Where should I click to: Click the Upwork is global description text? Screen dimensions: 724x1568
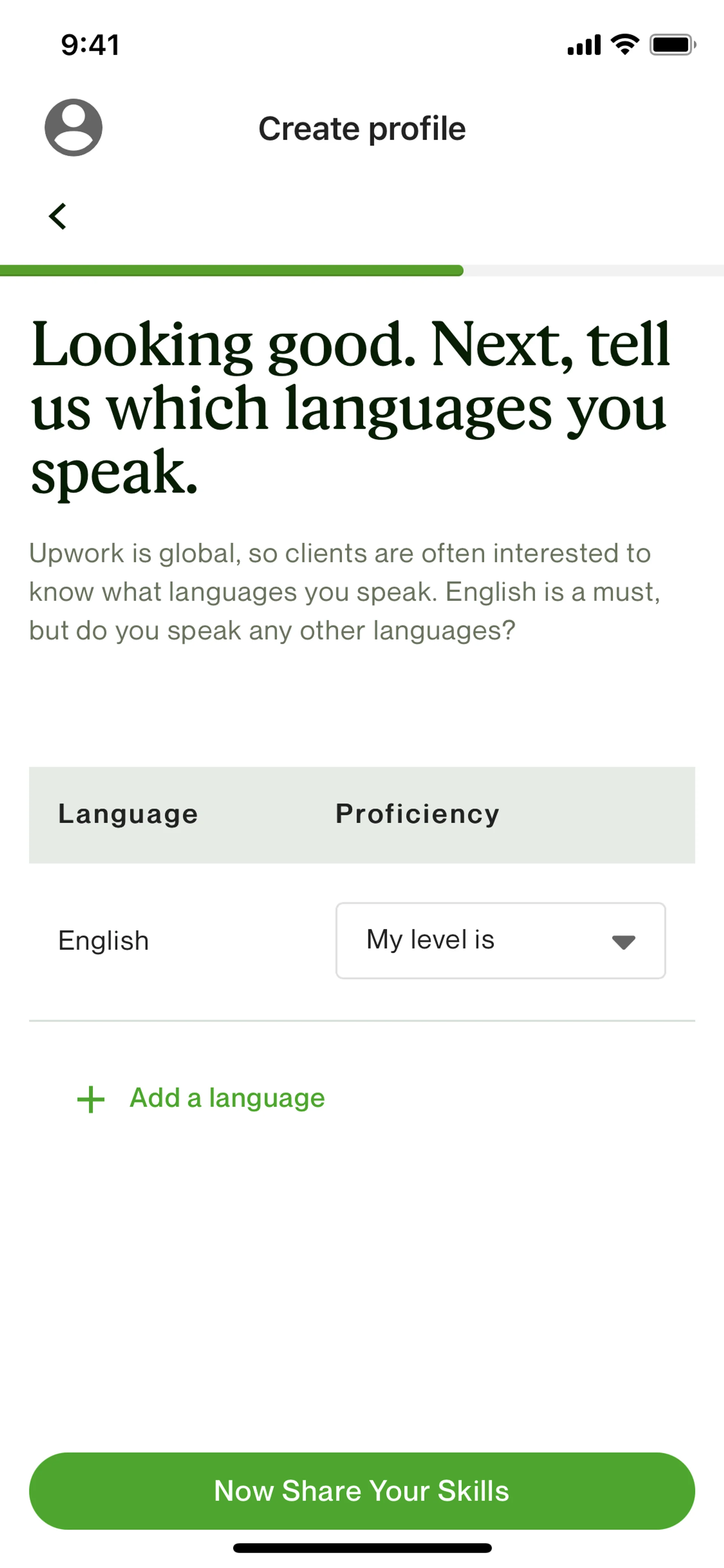[344, 592]
